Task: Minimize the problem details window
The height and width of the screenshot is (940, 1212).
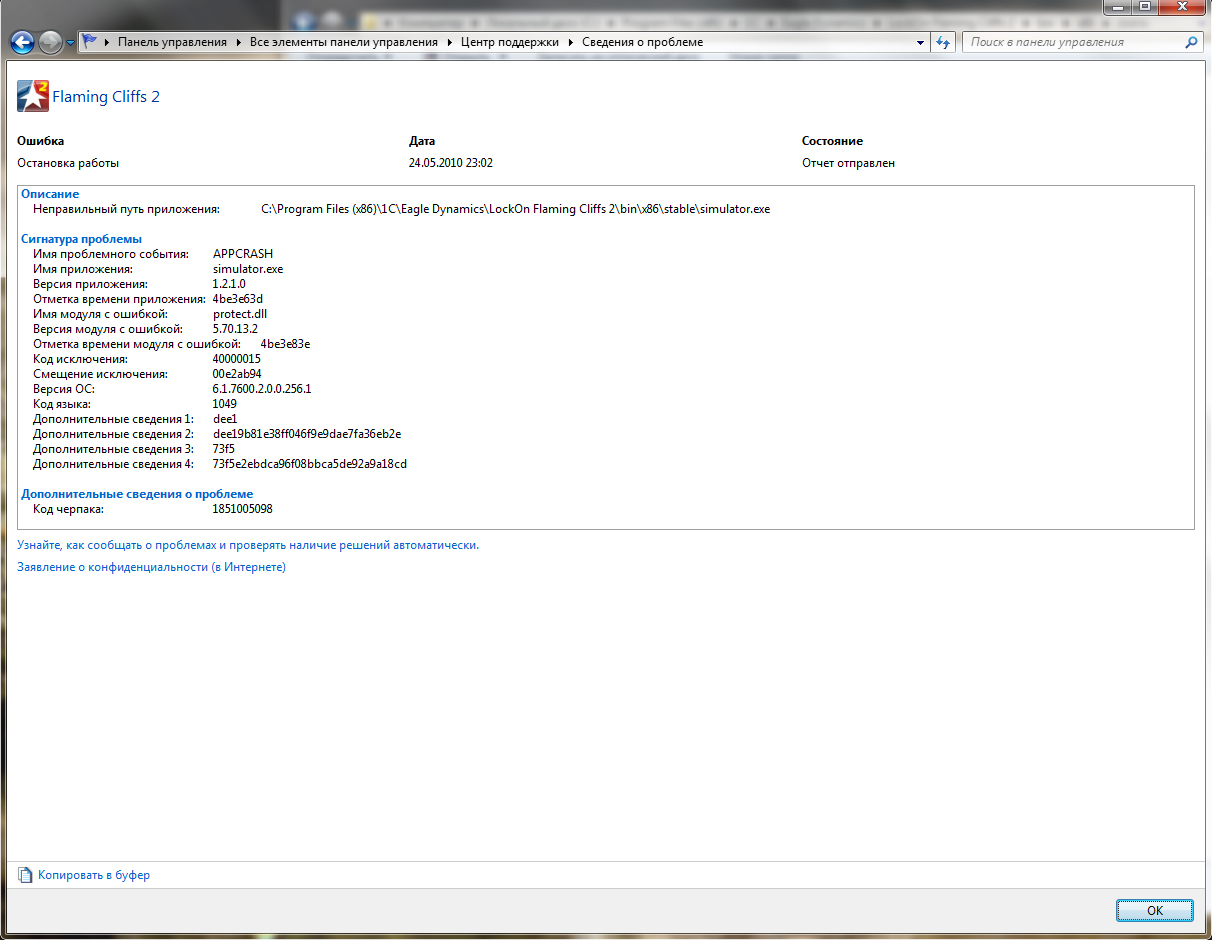Action: [1118, 6]
